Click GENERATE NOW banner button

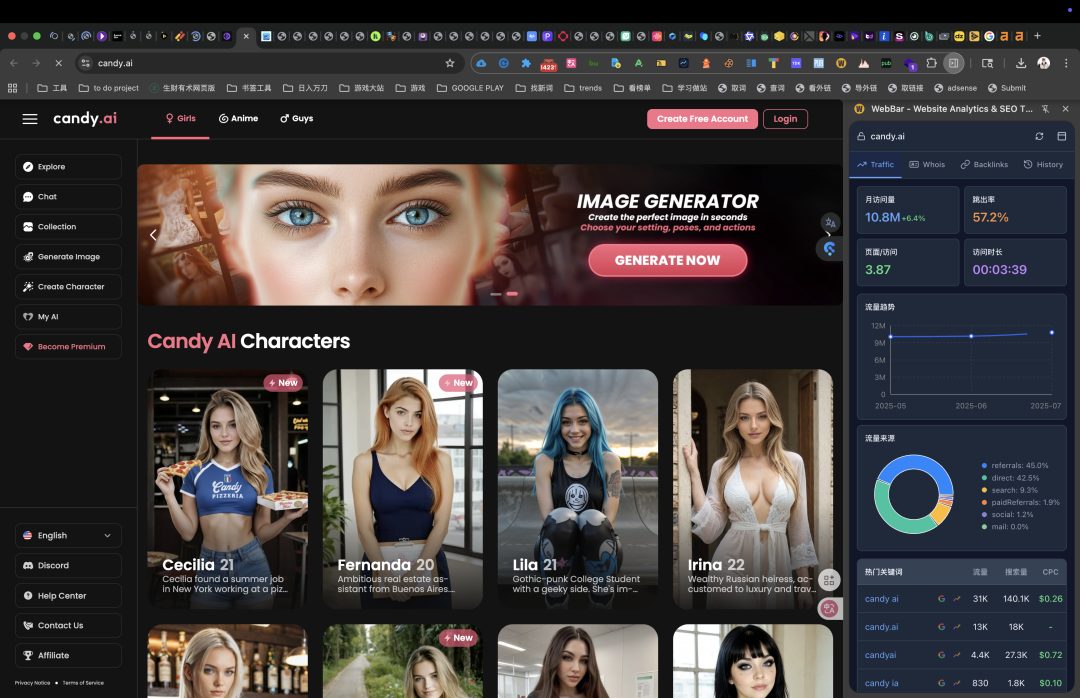[667, 260]
